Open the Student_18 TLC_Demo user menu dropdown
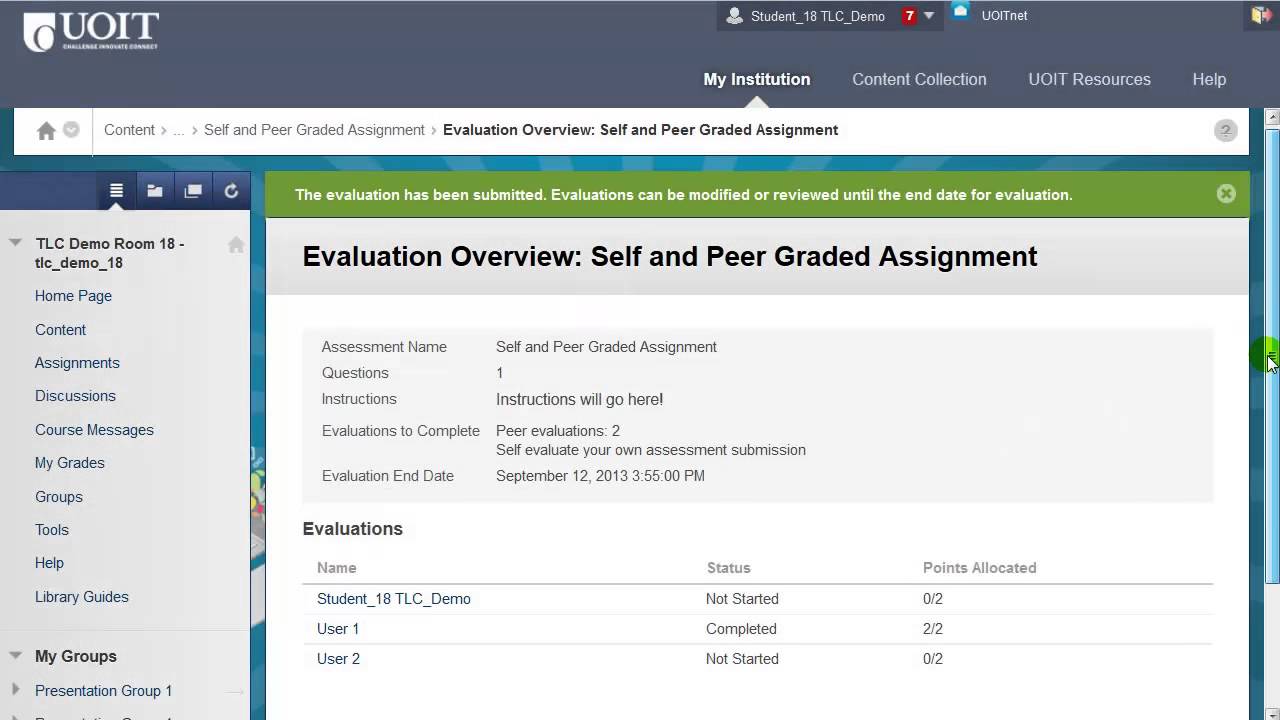Viewport: 1280px width, 720px height. (929, 16)
